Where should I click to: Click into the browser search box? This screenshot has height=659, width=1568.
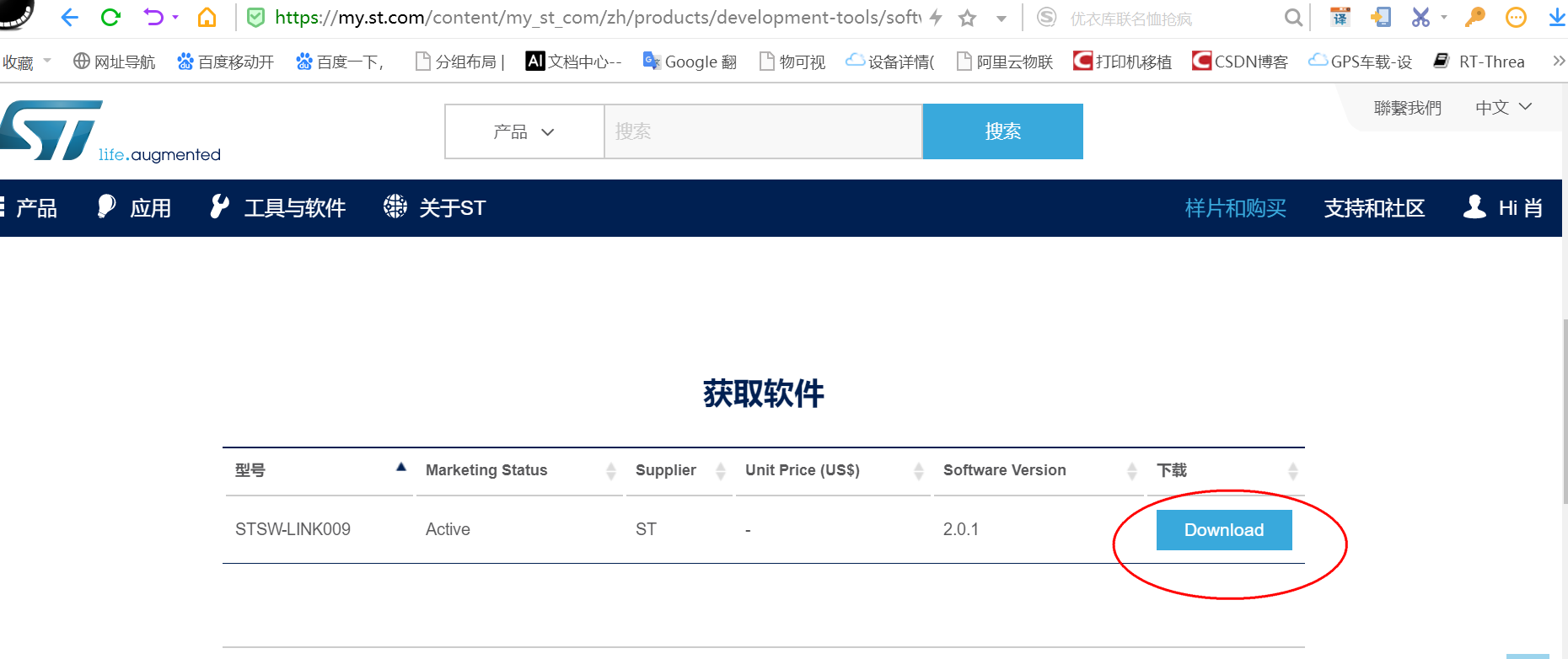[x=1172, y=18]
